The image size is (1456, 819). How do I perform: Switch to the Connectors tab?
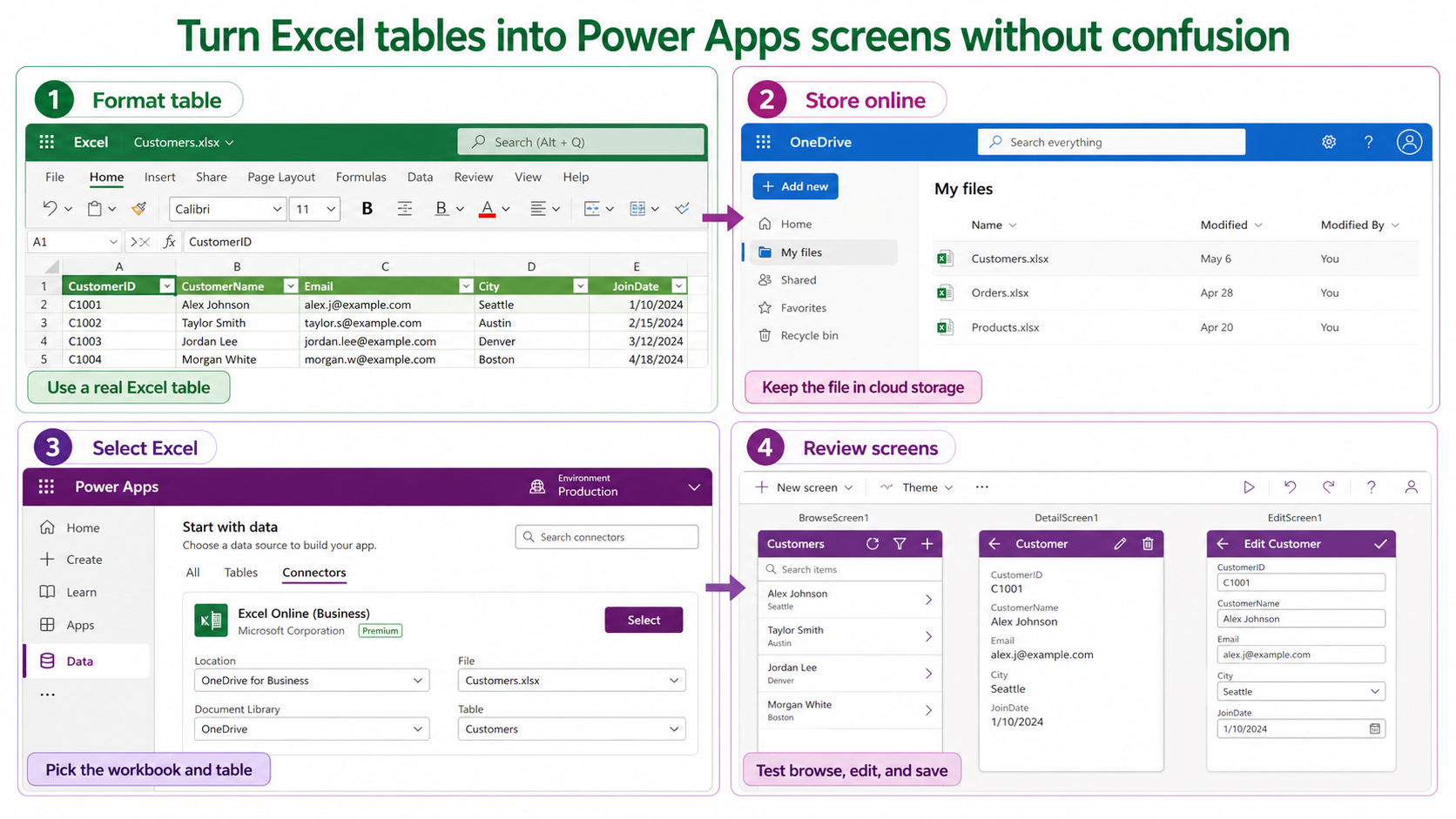click(314, 573)
